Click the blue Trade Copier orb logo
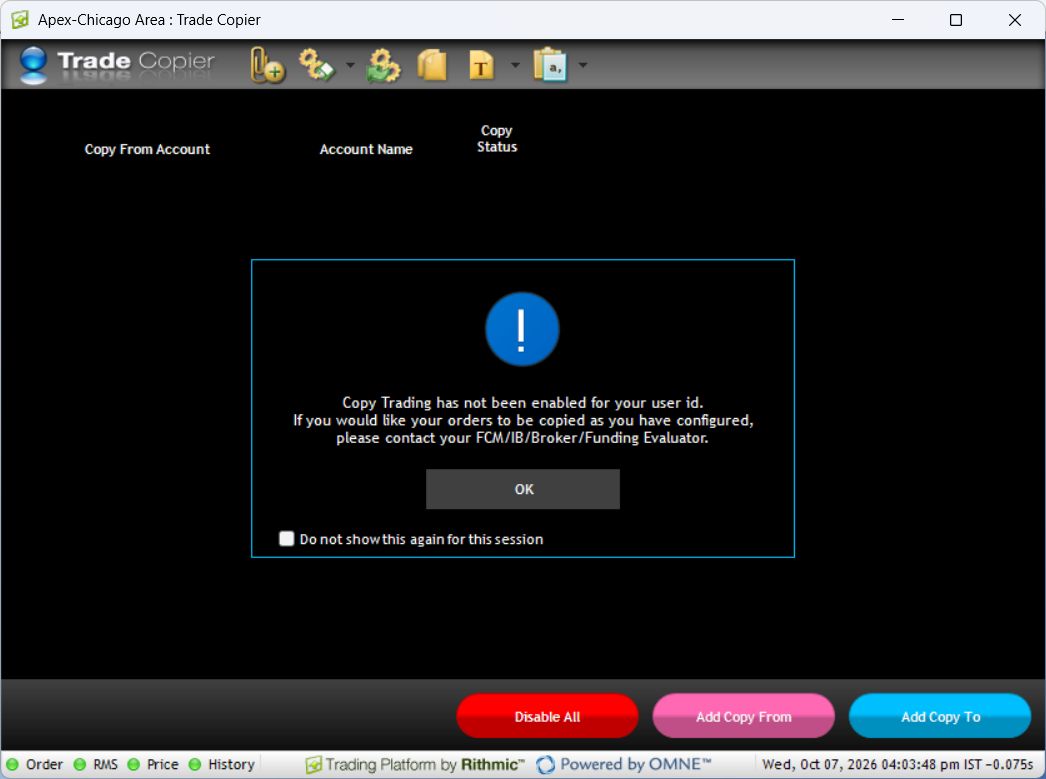The image size is (1046, 779). pyautogui.click(x=33, y=65)
